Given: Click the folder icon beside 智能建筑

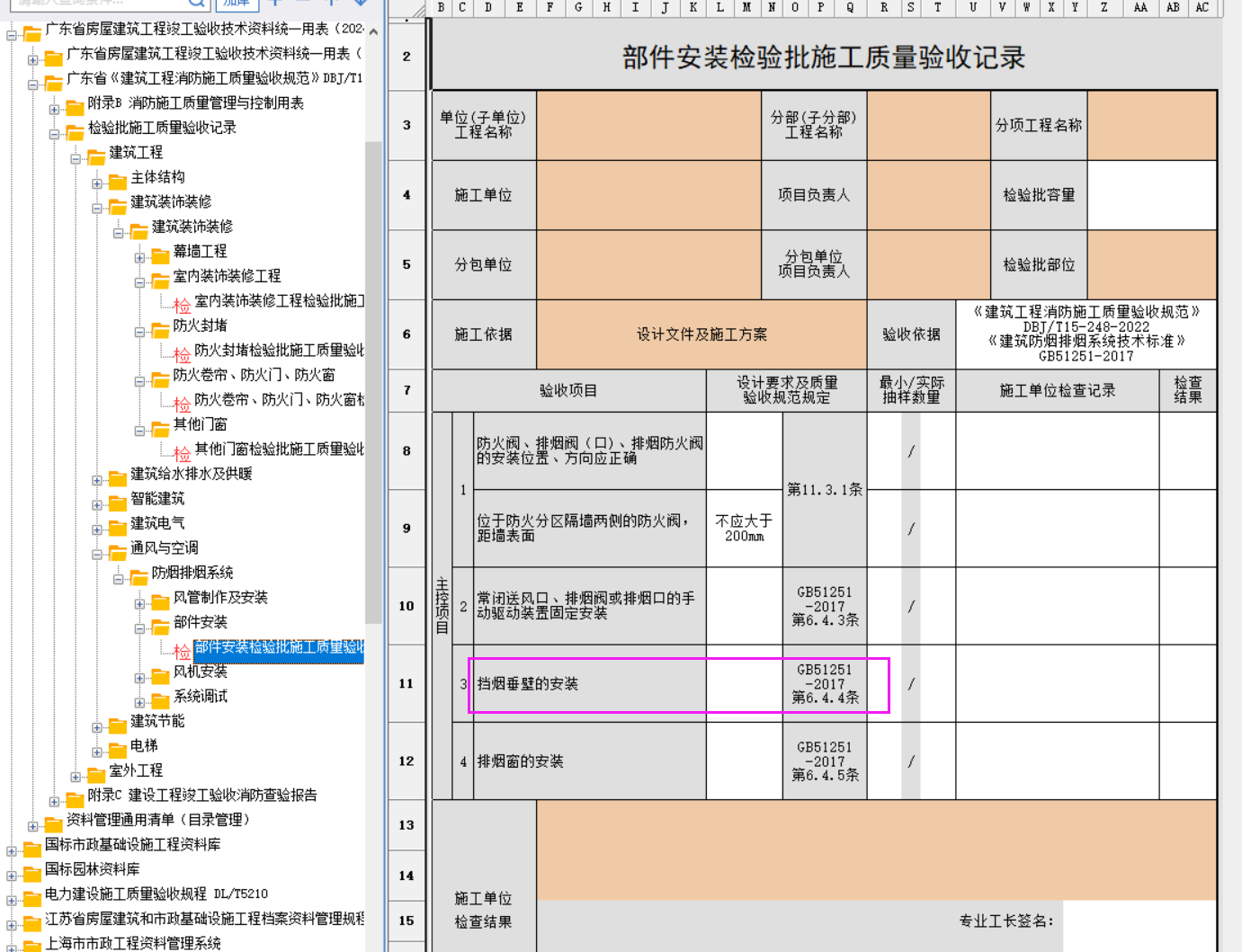Looking at the screenshot, I should point(118,502).
